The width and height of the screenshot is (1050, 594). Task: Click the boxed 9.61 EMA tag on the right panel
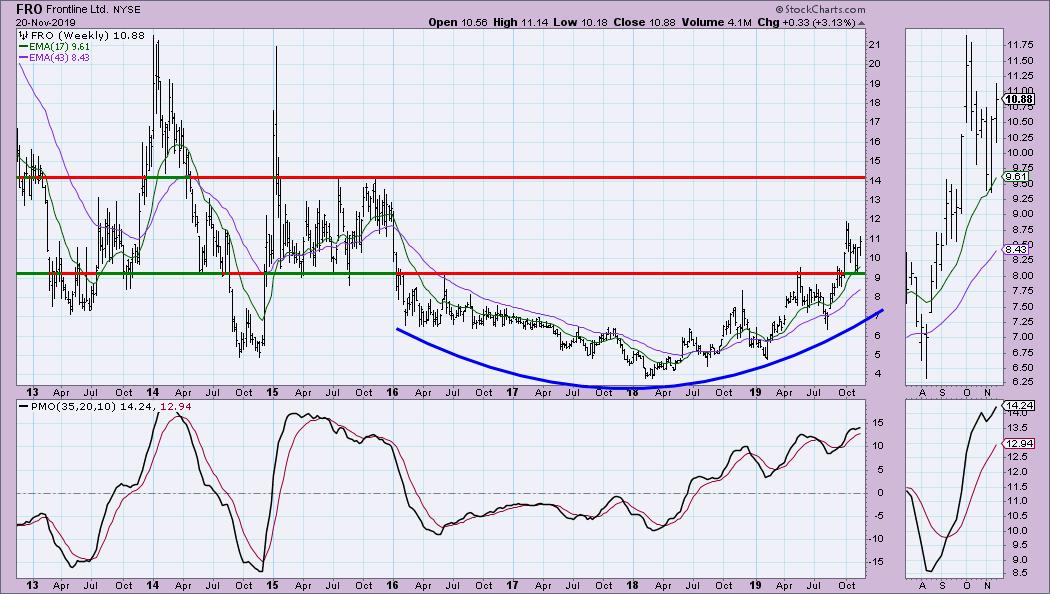(1016, 177)
